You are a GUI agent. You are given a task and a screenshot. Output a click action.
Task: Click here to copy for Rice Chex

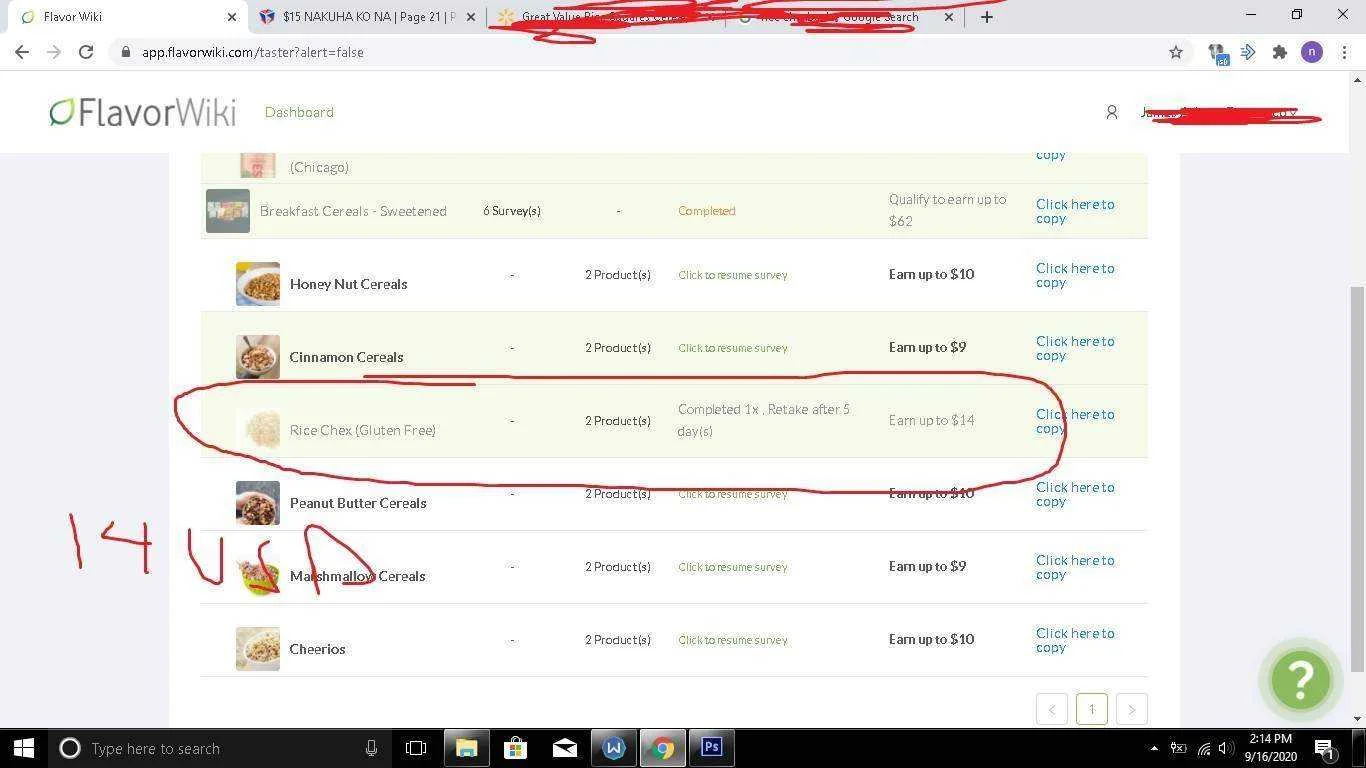(x=1075, y=421)
